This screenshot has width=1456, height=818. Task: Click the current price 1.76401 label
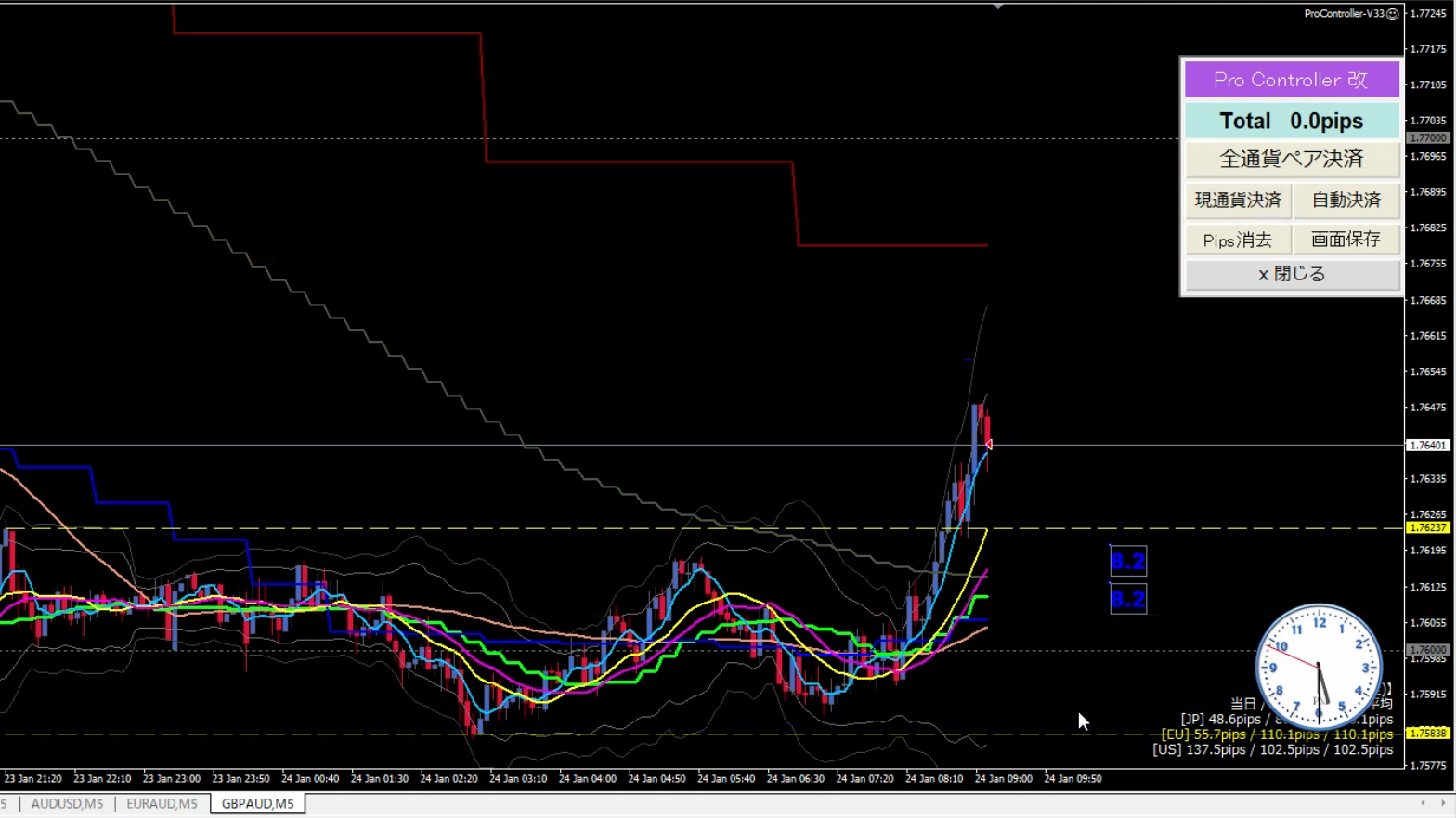(x=1428, y=446)
